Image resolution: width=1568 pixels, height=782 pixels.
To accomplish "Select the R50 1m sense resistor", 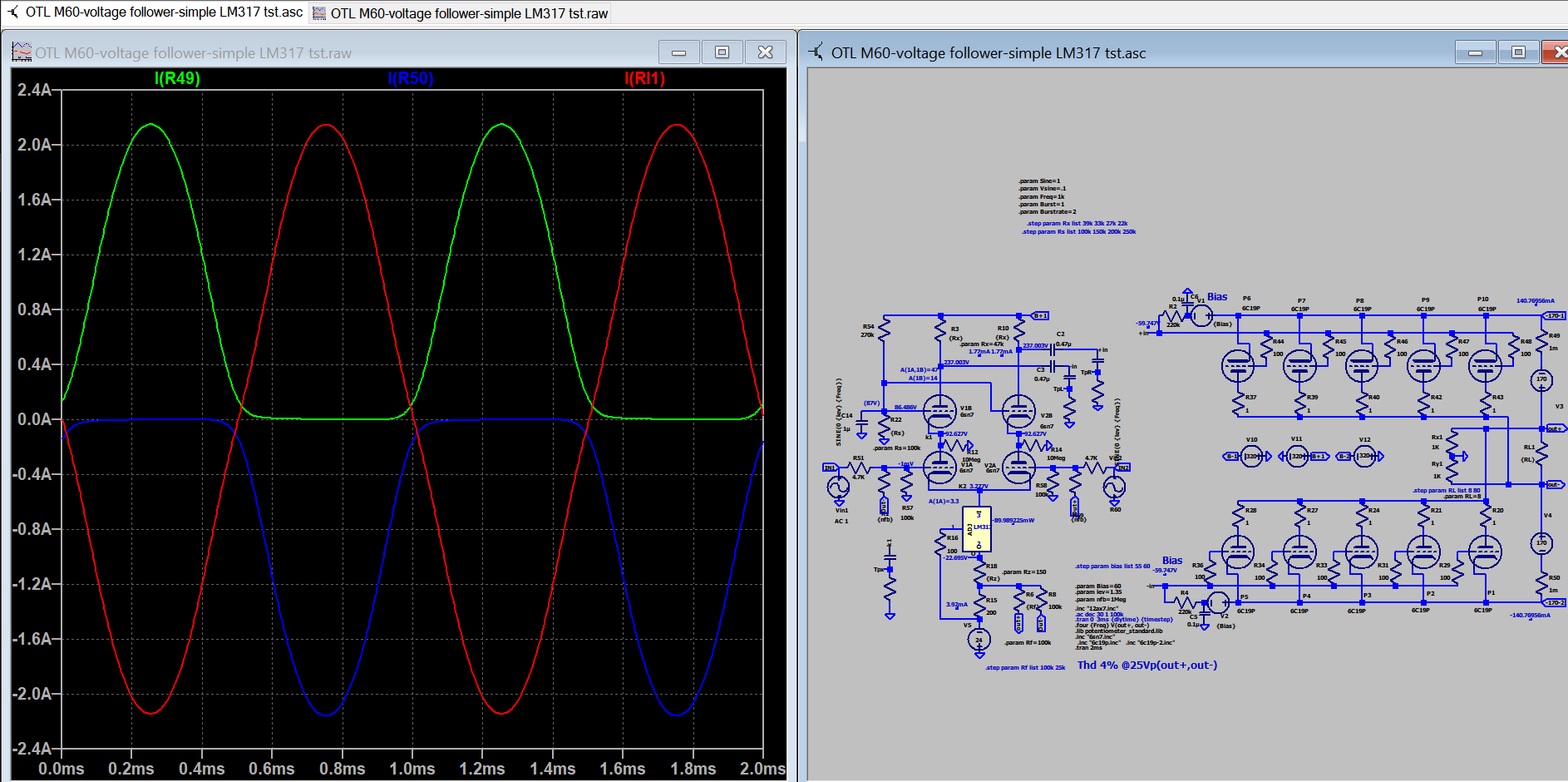I will [x=1542, y=582].
